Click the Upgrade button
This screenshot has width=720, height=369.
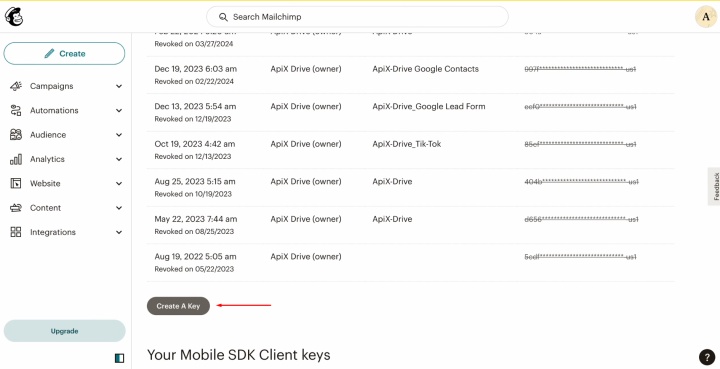[x=64, y=331]
